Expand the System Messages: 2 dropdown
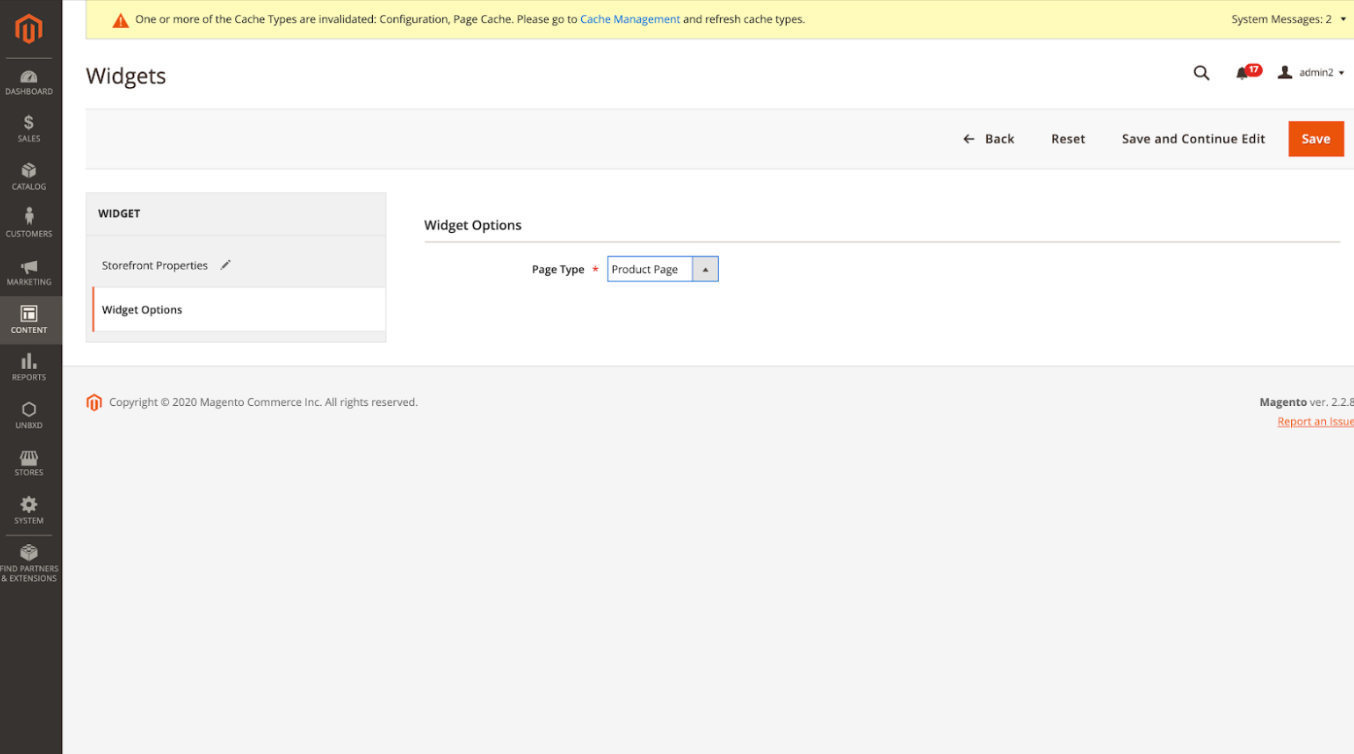 pos(1288,19)
